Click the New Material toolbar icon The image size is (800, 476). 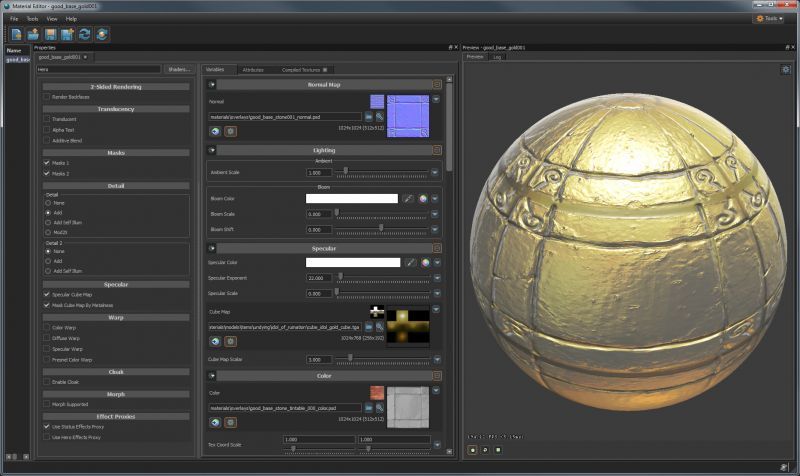pyautogui.click(x=16, y=34)
